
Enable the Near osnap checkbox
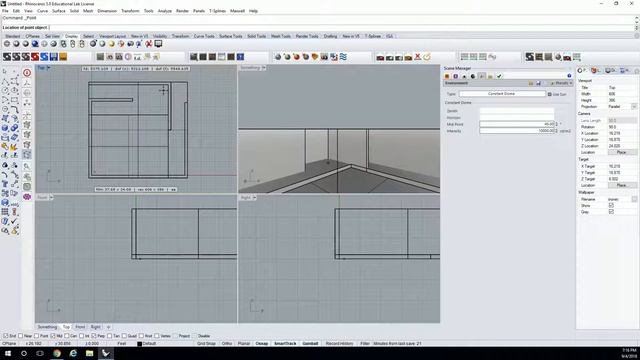tap(20, 336)
